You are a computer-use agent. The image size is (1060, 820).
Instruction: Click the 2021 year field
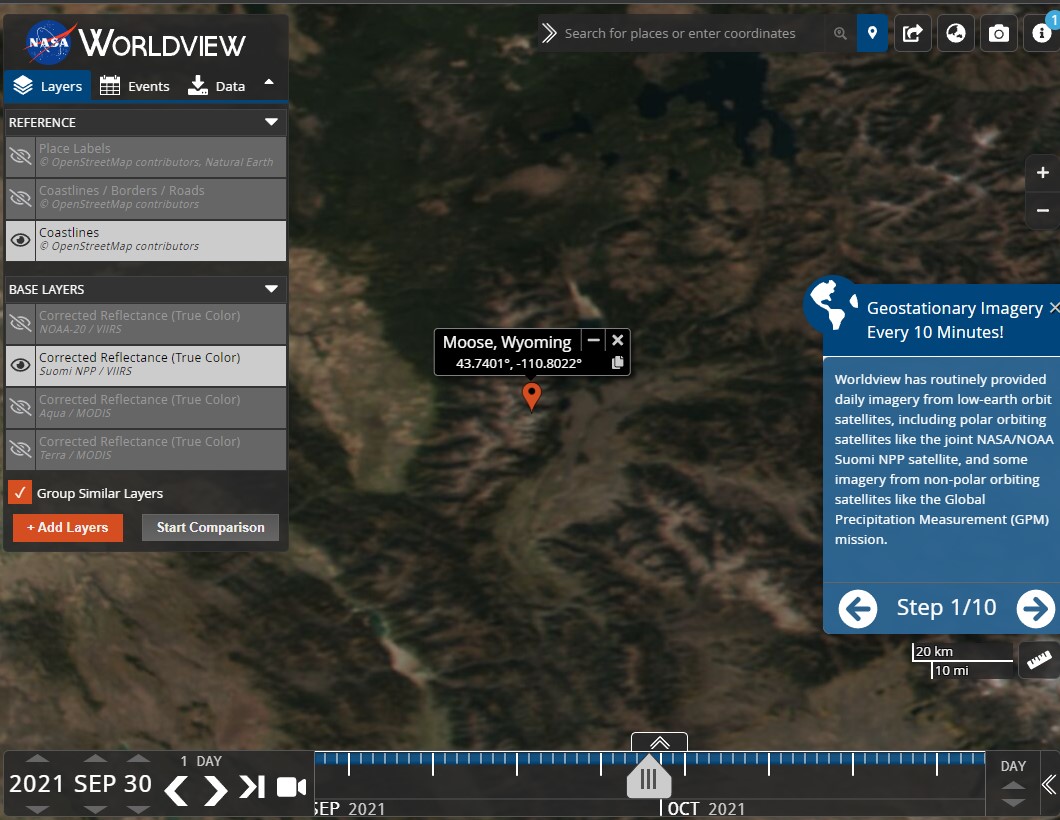[x=37, y=784]
